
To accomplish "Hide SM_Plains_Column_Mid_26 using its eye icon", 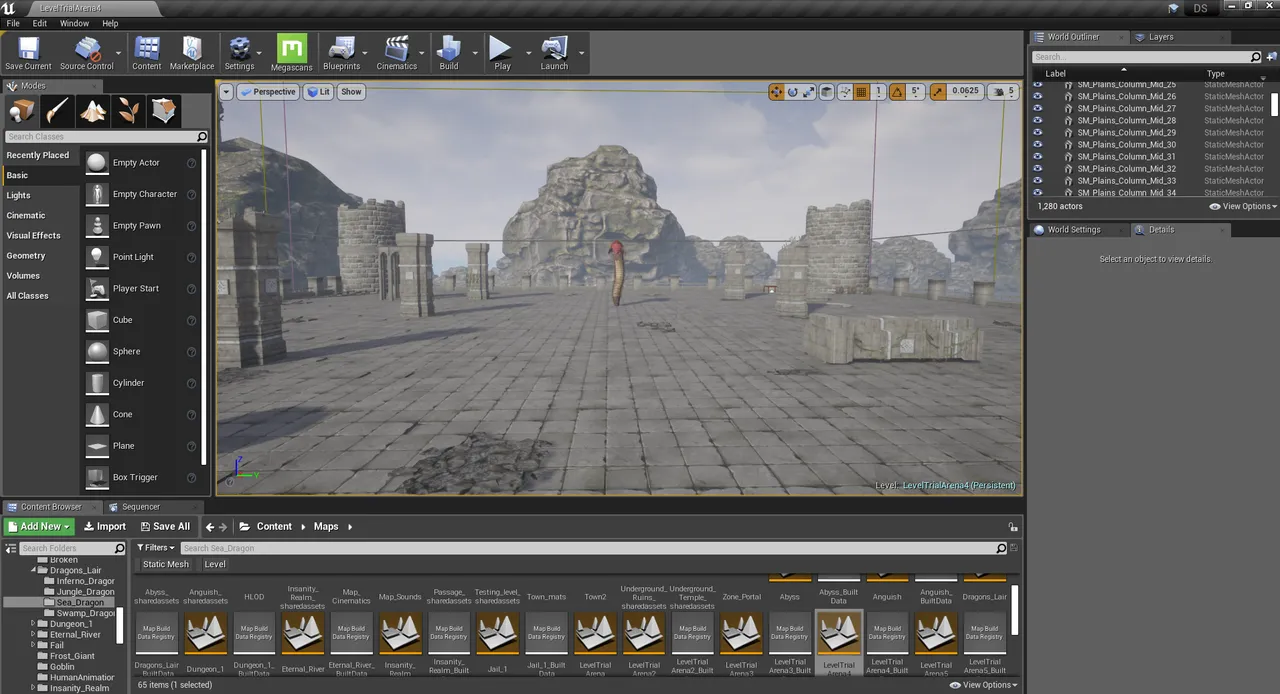I will point(1037,97).
